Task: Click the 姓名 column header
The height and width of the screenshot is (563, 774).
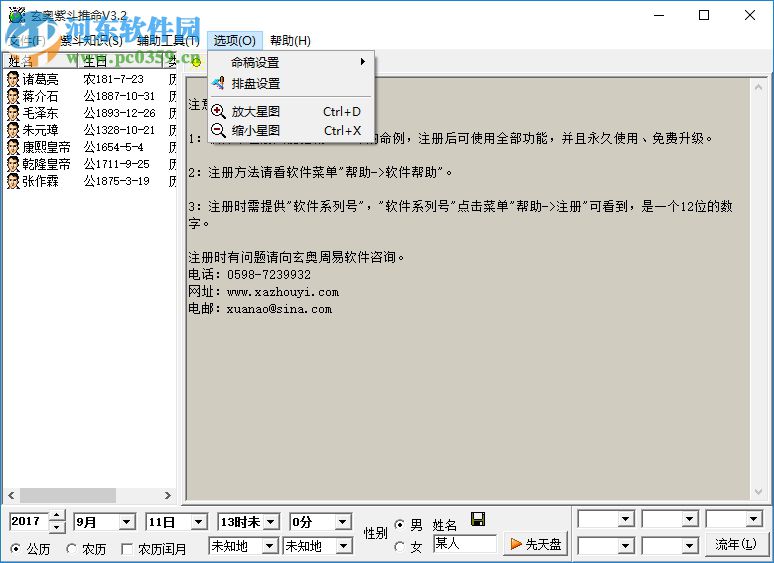Action: (39, 61)
